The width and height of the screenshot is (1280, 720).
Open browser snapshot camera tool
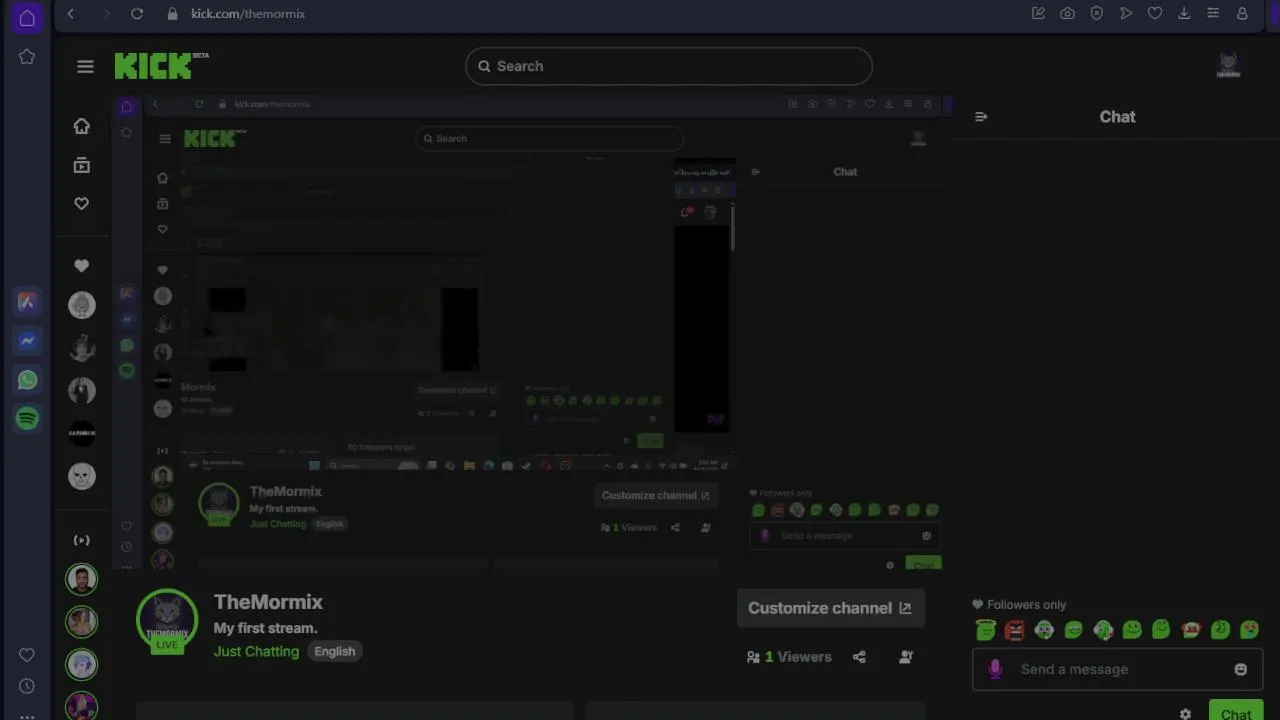1067,13
